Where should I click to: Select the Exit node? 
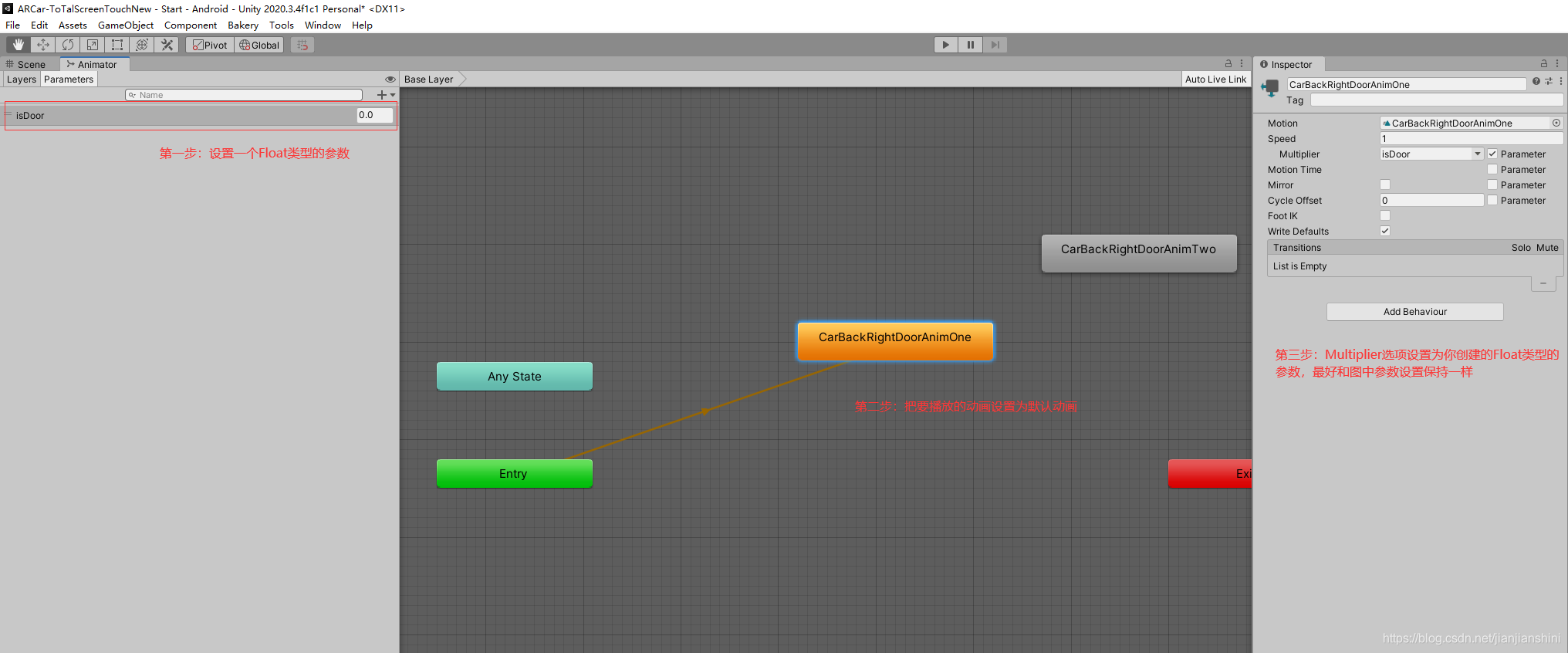tap(1210, 473)
